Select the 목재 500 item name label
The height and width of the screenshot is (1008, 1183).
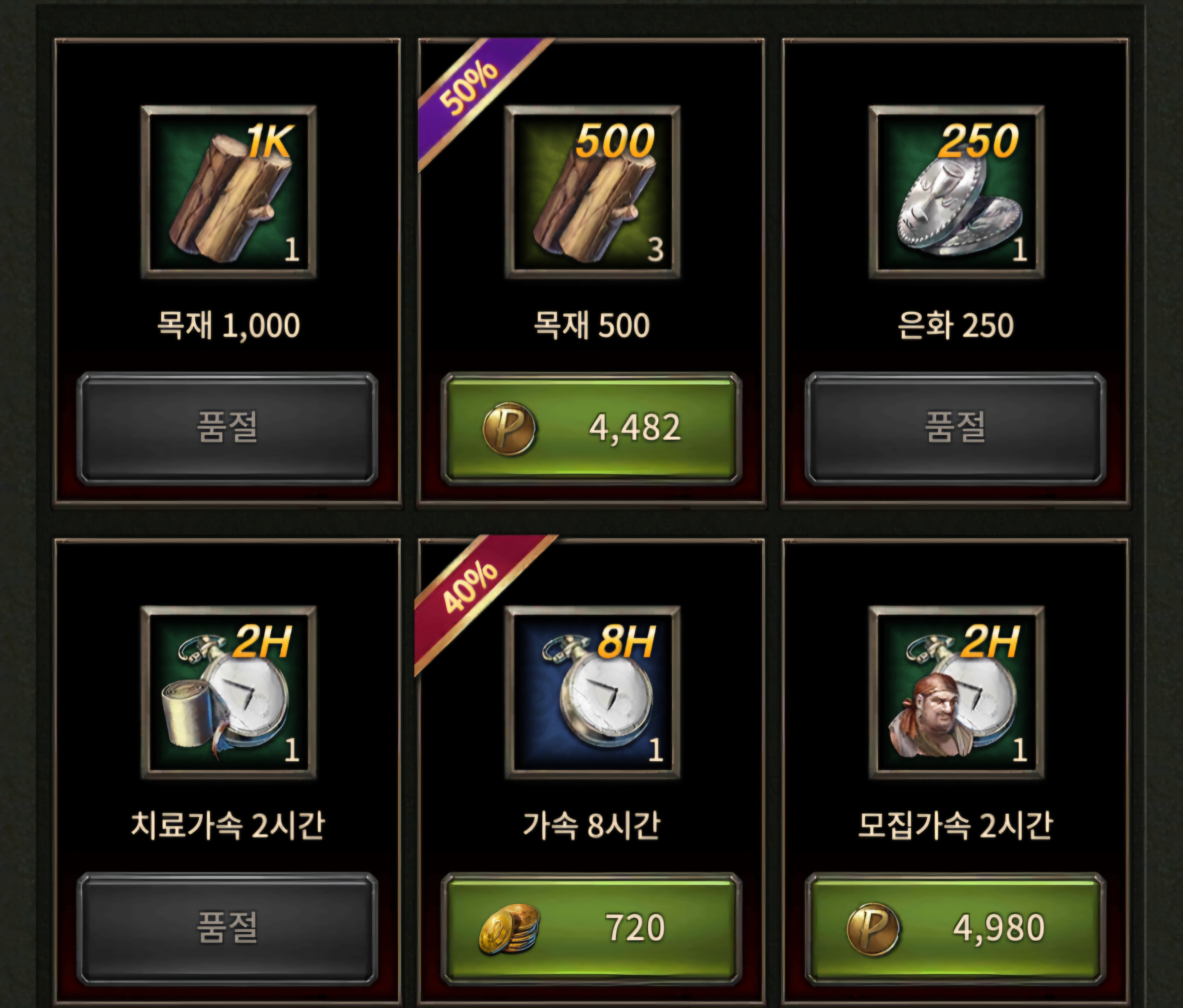pos(591,325)
